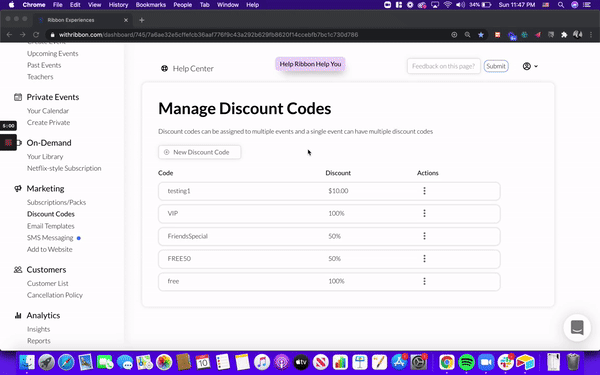
Task: Open the History menu
Action: [x=118, y=5]
